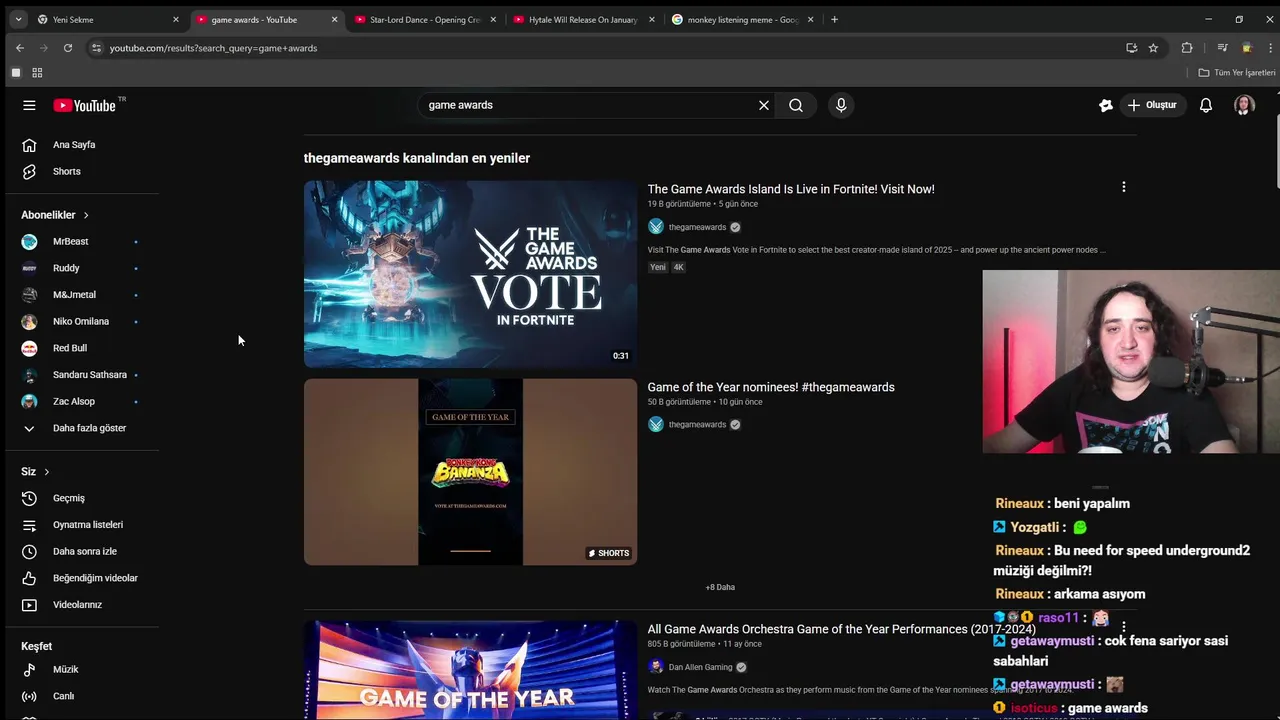Open a new browser tab with plus
Screen dimensions: 1280x720
coord(835,19)
